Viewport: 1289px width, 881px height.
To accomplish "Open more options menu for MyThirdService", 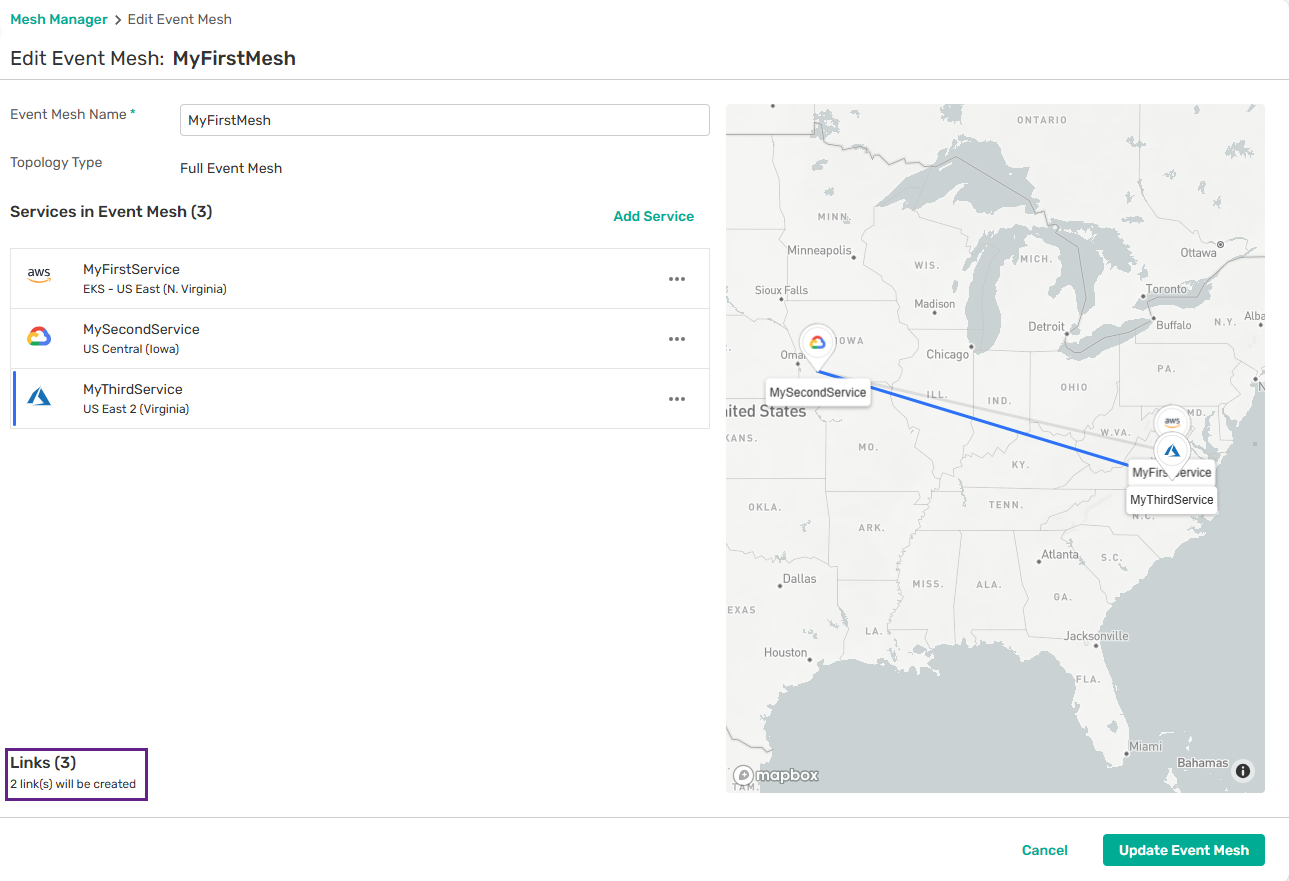I will point(677,399).
